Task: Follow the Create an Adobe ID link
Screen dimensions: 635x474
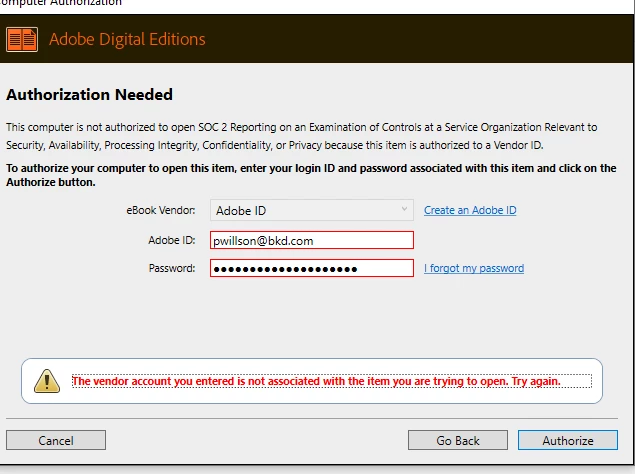Action: [x=470, y=210]
